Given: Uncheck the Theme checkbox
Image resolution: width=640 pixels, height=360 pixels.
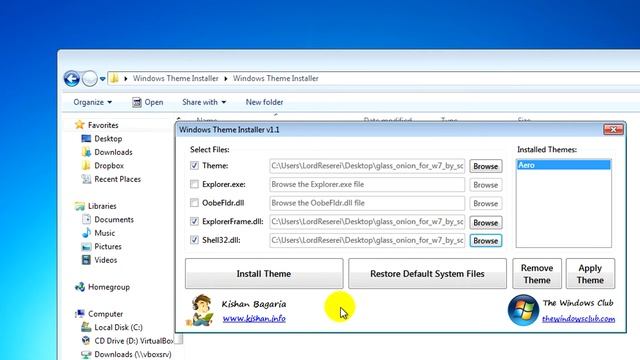Looking at the screenshot, I should pos(194,166).
